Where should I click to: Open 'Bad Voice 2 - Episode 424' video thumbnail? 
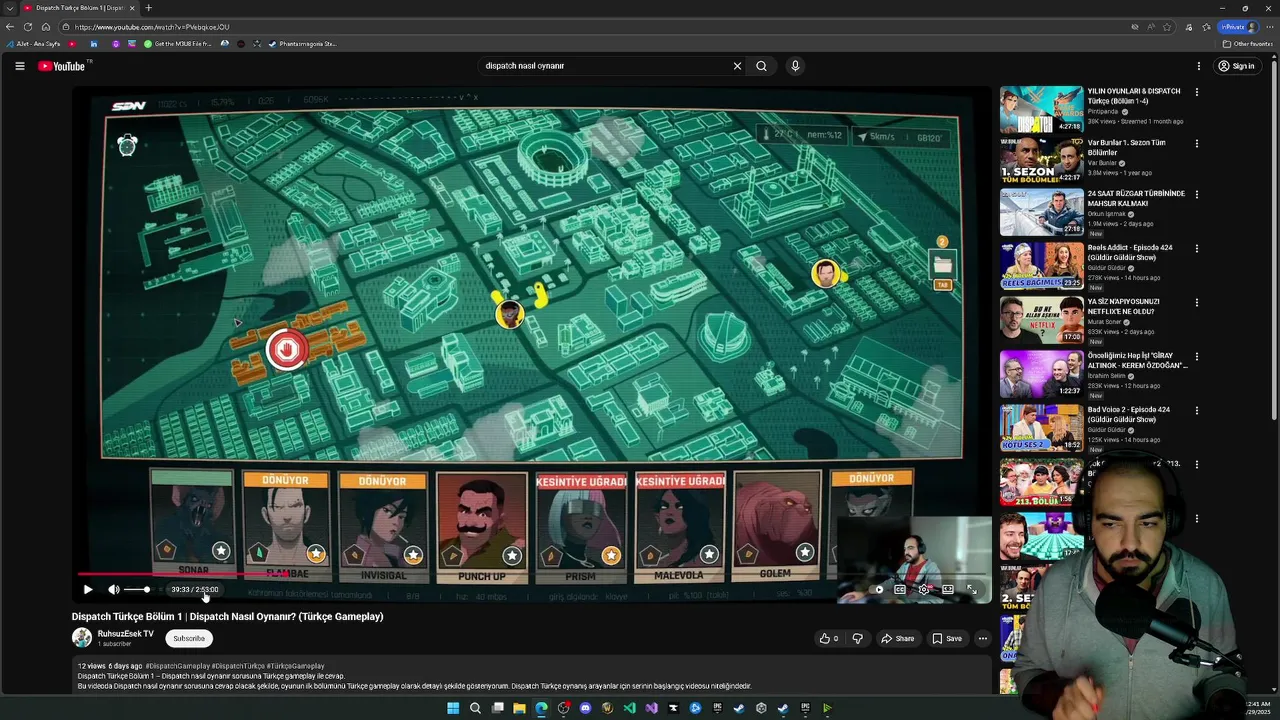pos(1041,427)
